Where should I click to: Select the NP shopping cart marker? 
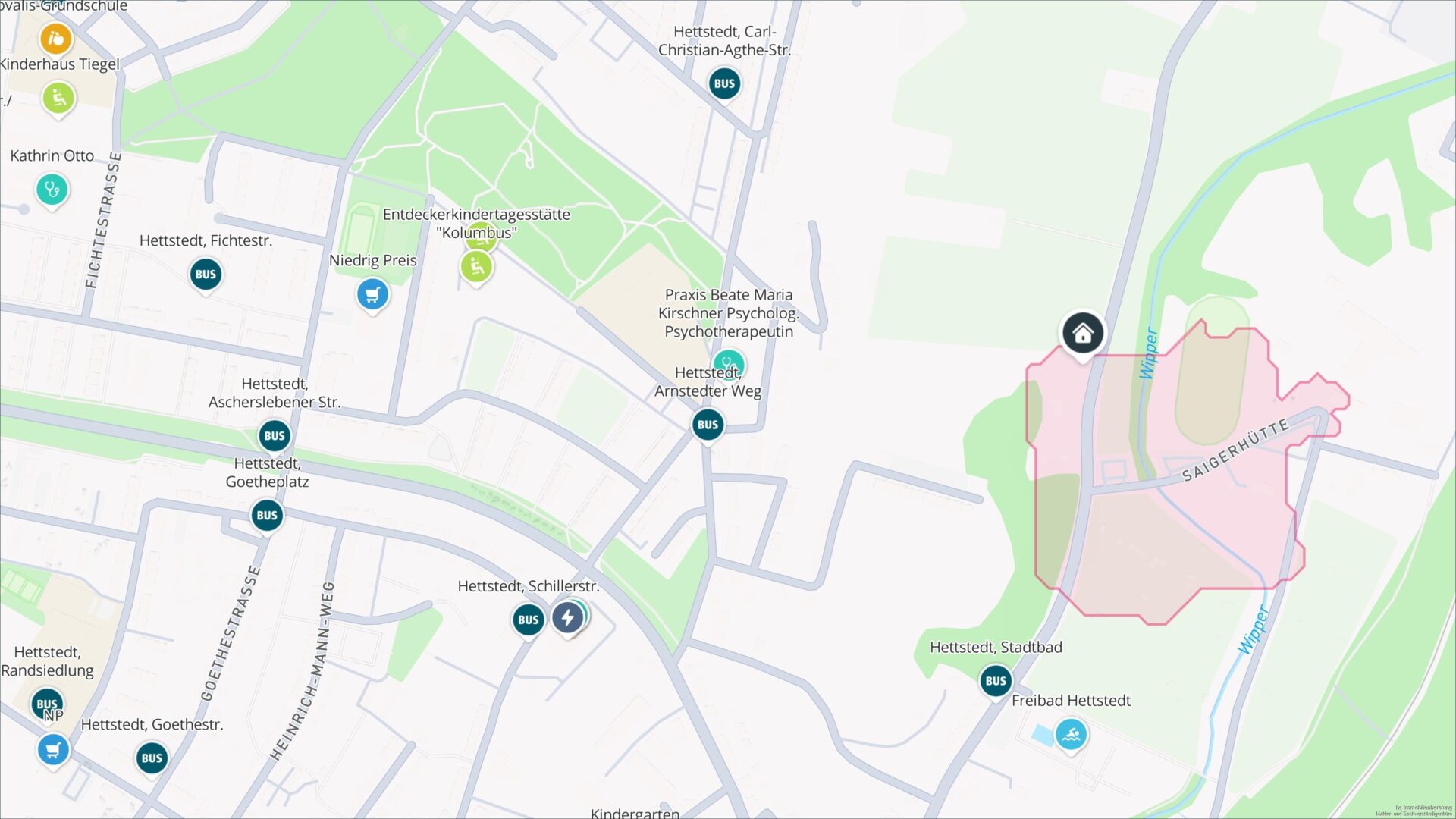coord(53,751)
